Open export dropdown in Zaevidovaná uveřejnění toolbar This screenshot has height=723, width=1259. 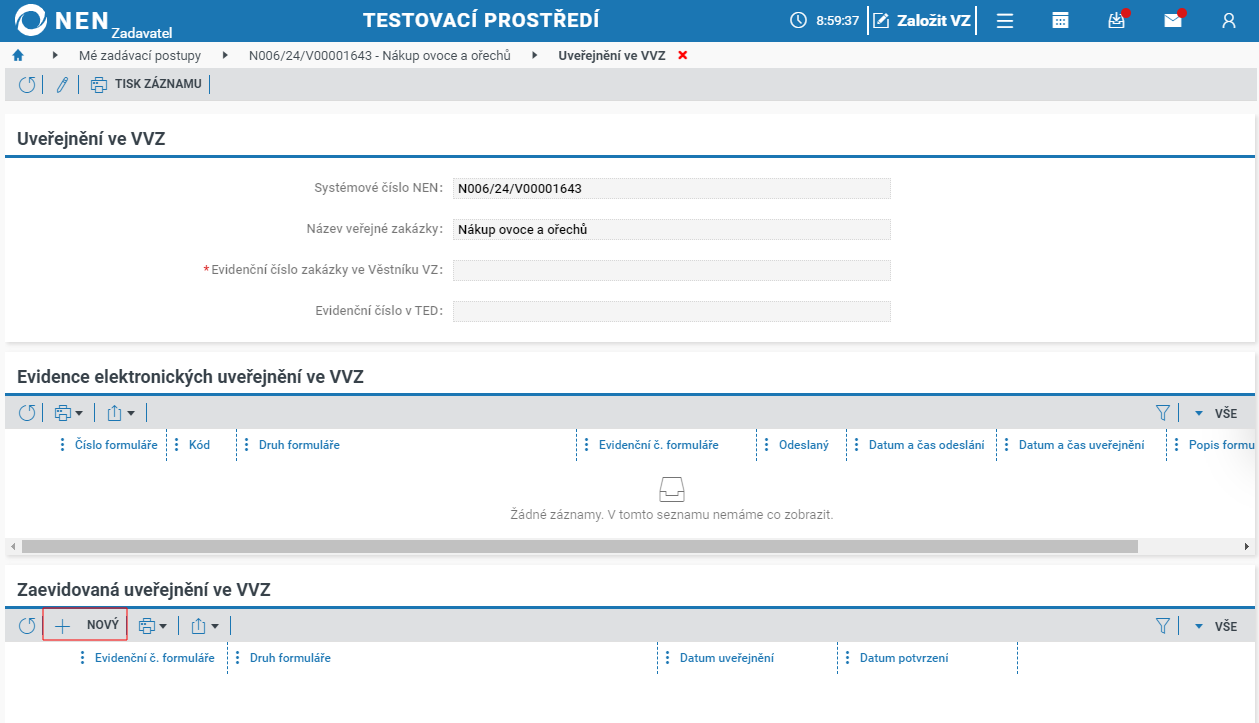tap(205, 626)
